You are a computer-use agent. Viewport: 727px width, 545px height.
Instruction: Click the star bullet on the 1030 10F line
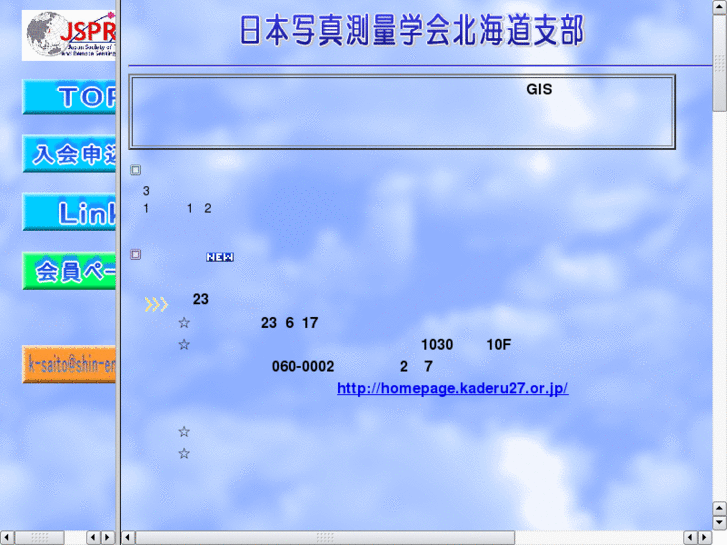[x=184, y=344]
